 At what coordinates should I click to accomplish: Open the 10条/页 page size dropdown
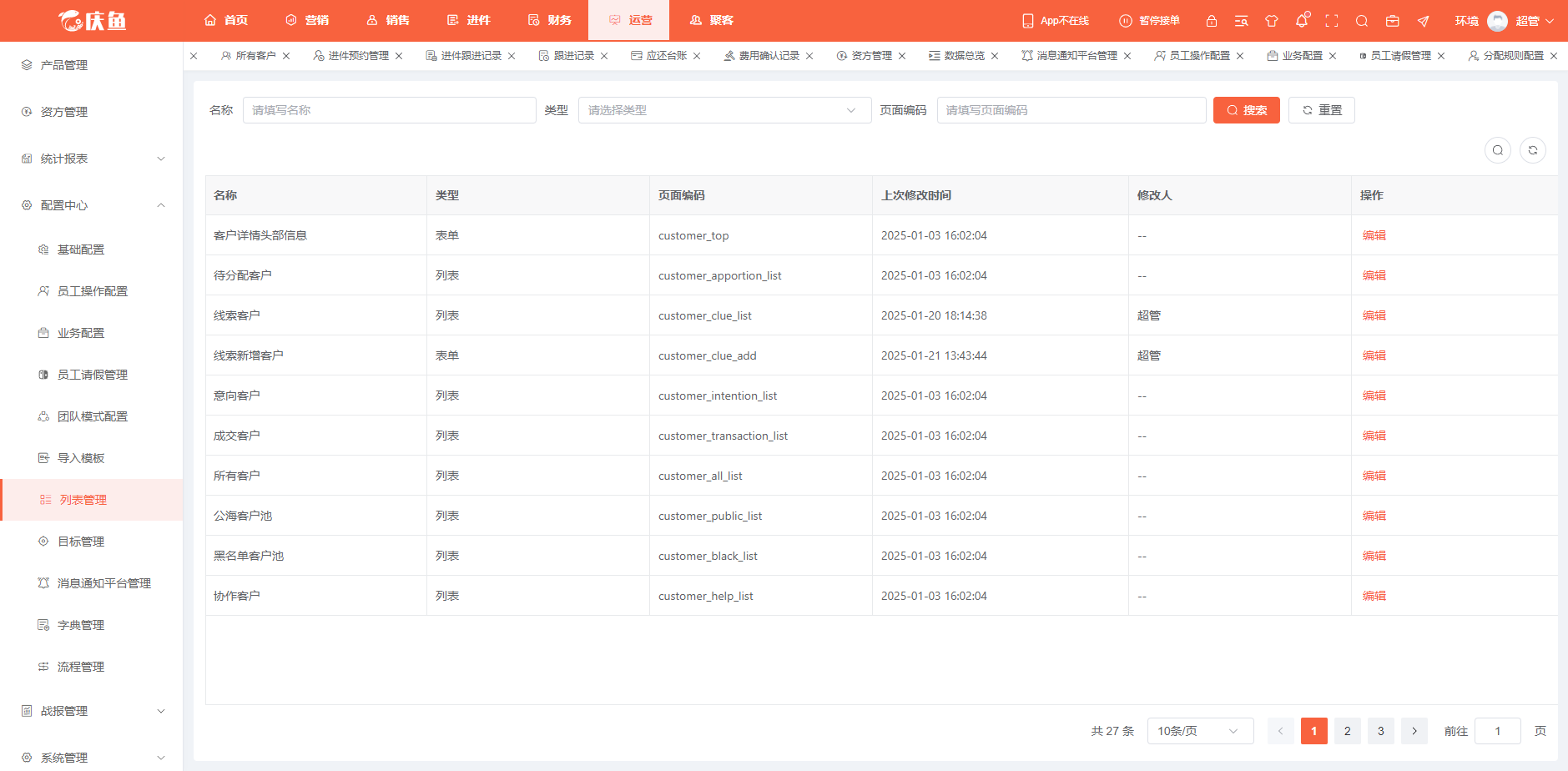(1201, 731)
